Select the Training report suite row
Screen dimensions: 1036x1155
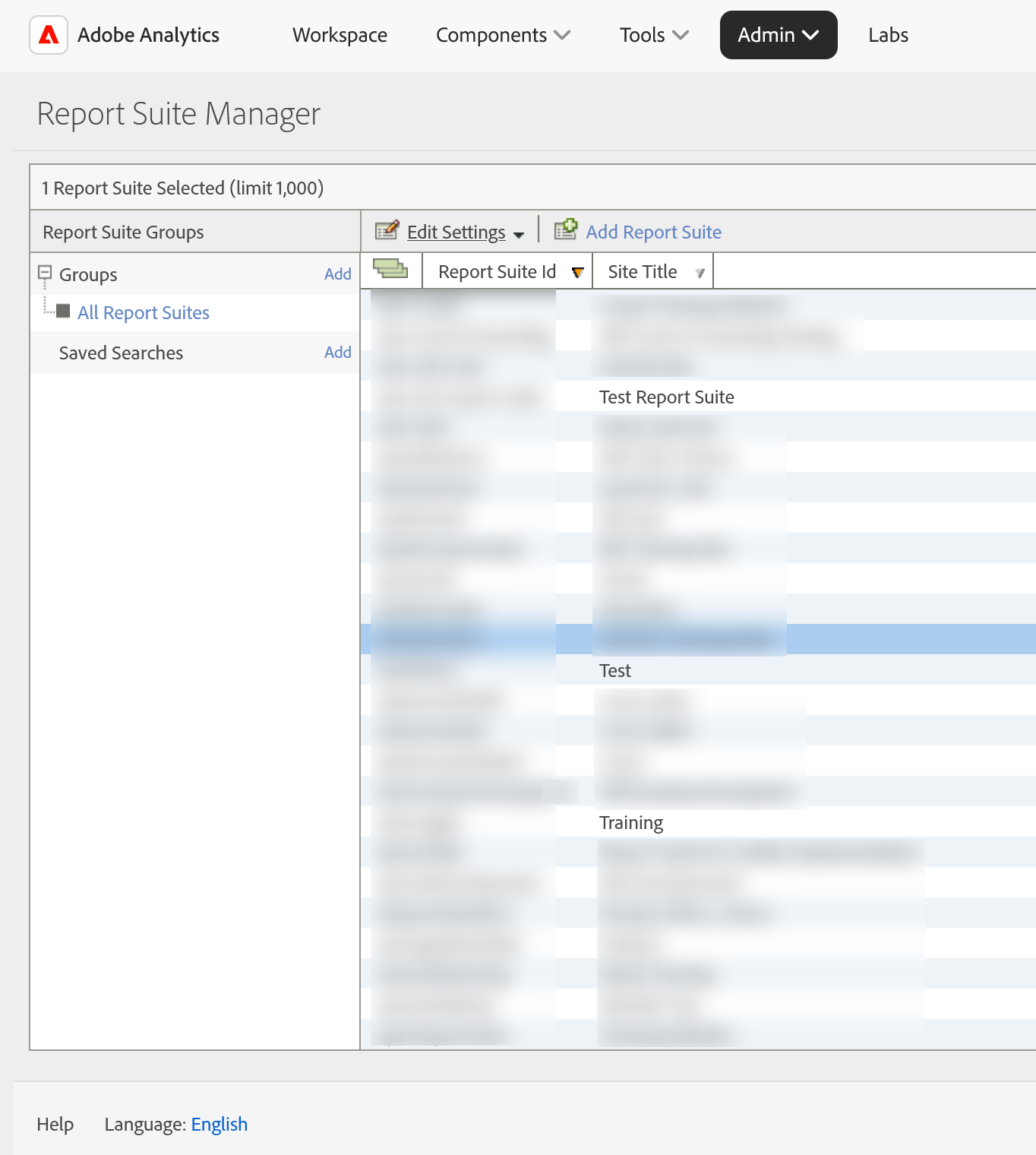[x=698, y=821]
